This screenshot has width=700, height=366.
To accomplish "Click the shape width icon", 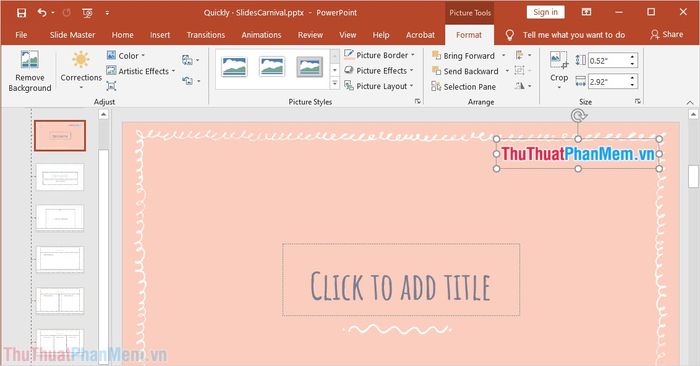I will click(580, 81).
